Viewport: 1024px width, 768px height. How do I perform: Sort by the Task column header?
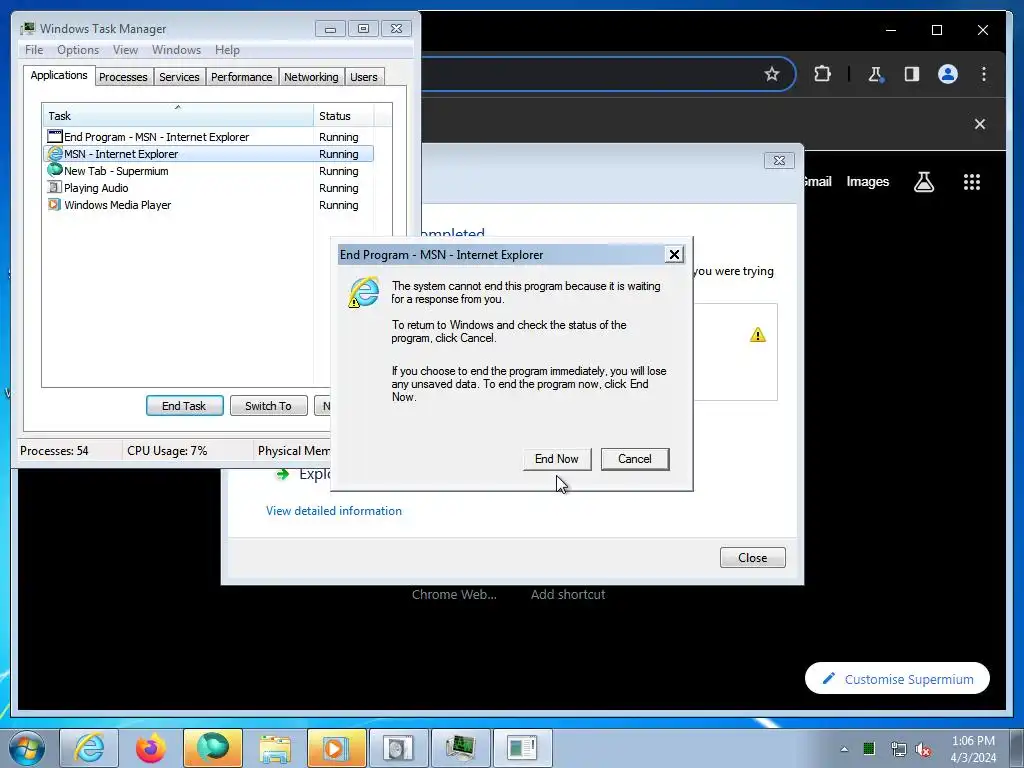click(178, 116)
